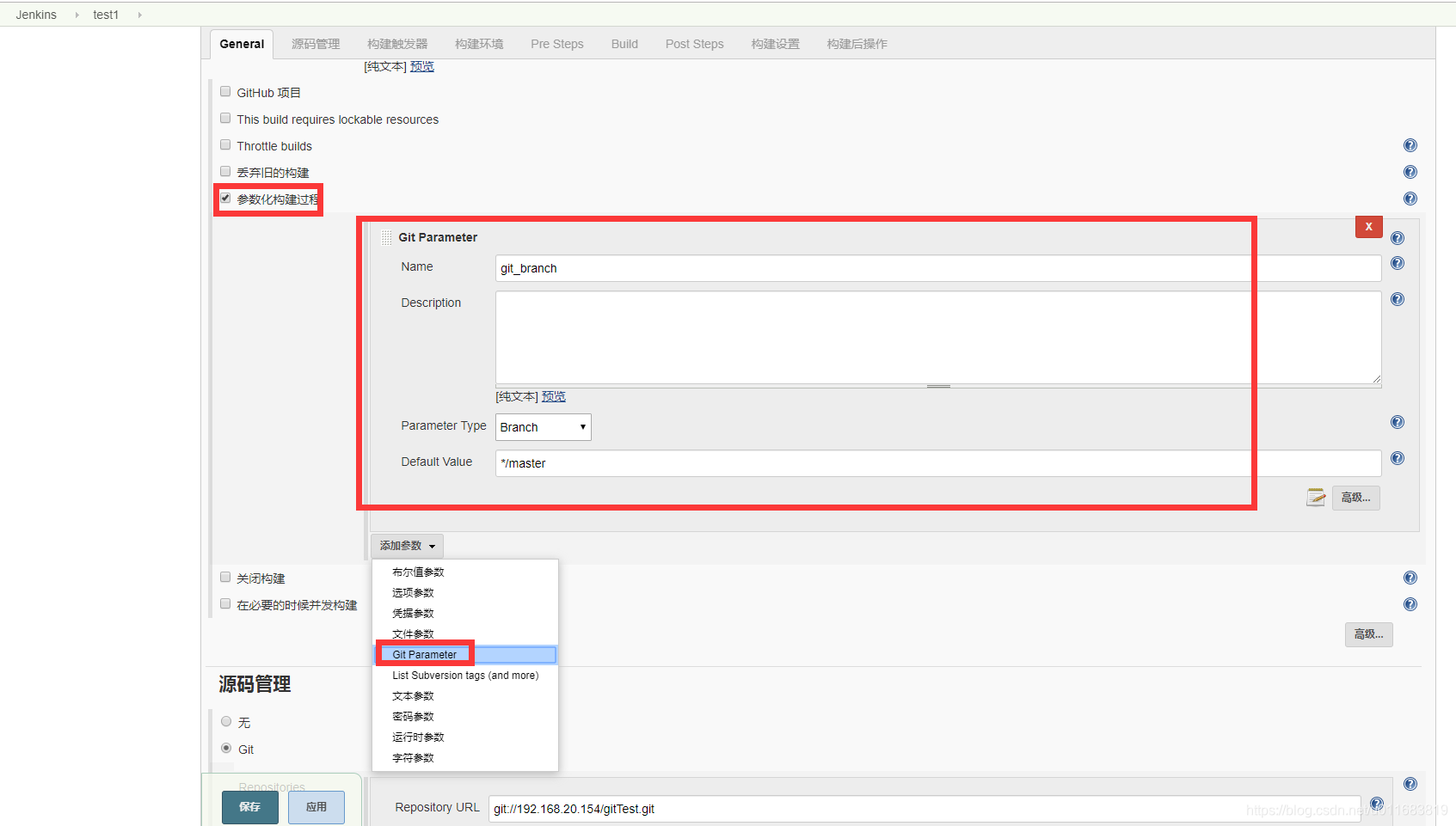Open help icon next to Name field
This screenshot has width=1456, height=826.
click(1398, 263)
